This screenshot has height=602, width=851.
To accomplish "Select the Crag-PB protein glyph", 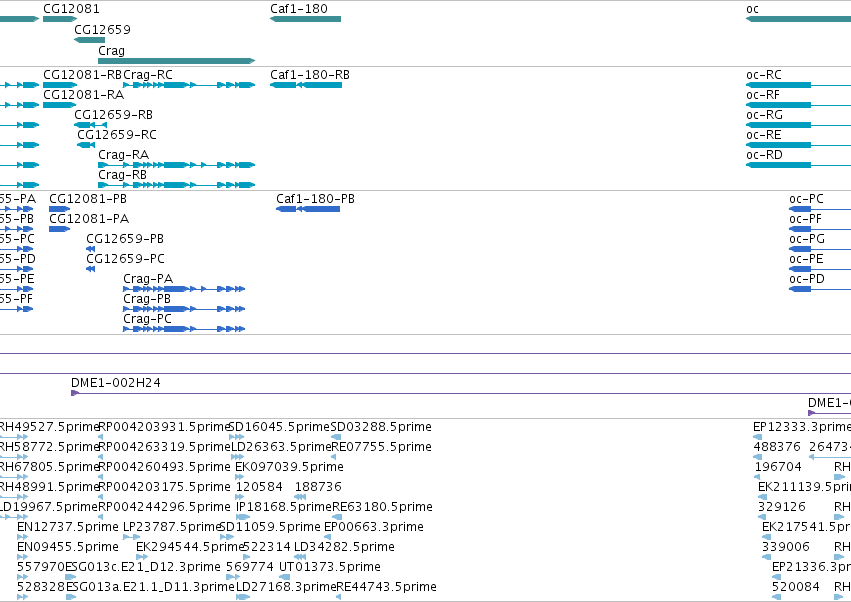I will click(184, 309).
